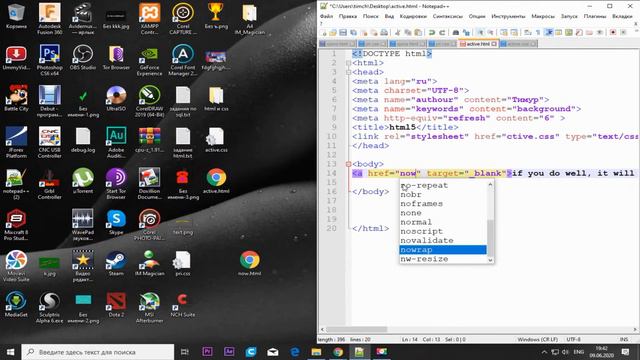Open the Корзина recycle bin icon
Viewport: 640px width, 360px height.
pos(16,16)
